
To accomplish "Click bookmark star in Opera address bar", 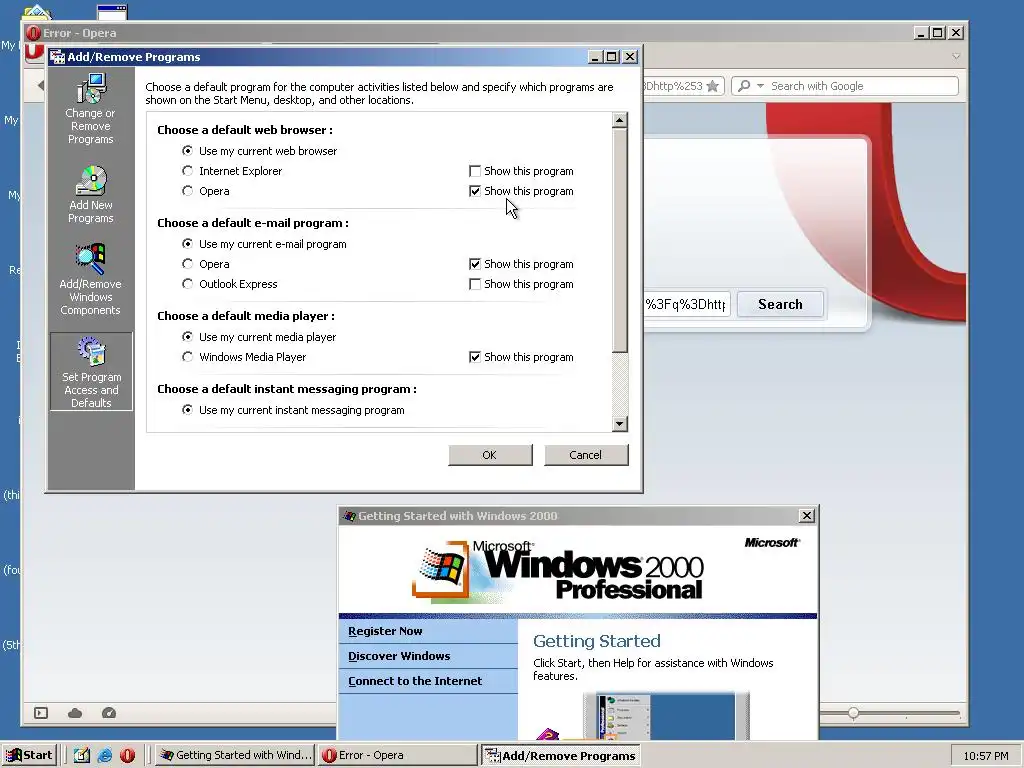I will pyautogui.click(x=712, y=86).
